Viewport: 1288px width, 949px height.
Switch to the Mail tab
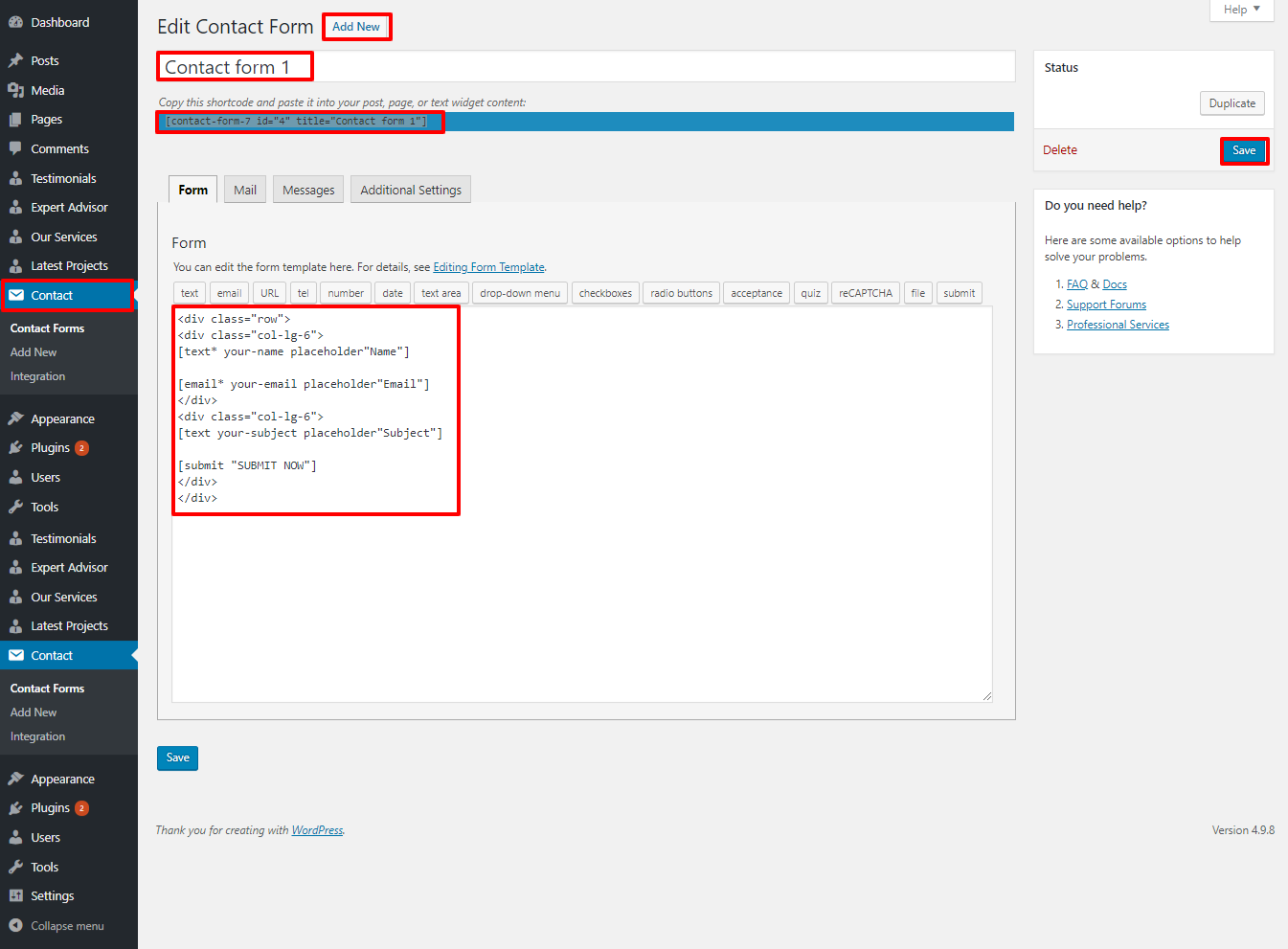245,190
